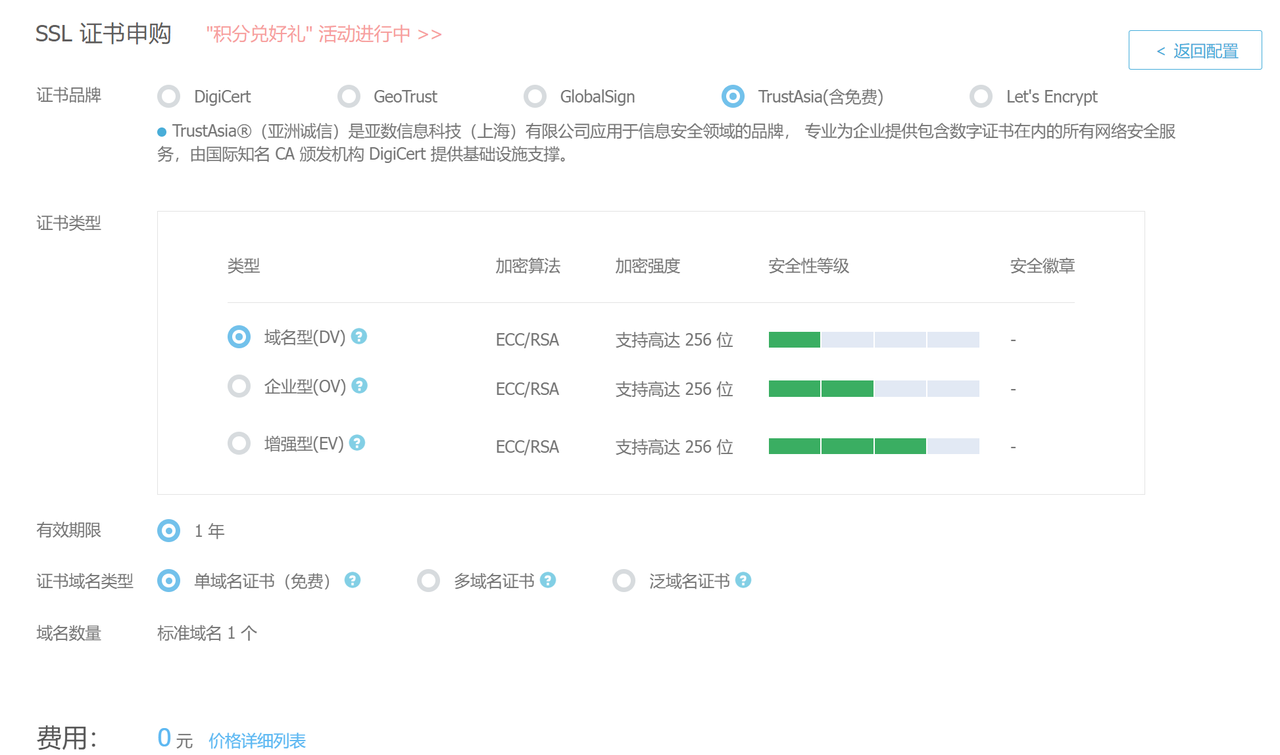Click the 加密算法 column header
Viewport: 1280px width, 755px height.
pos(528,266)
